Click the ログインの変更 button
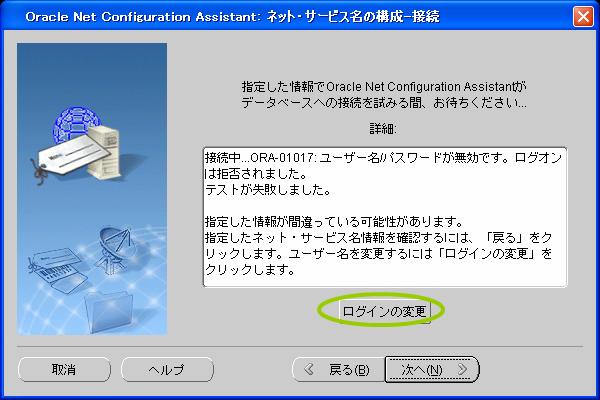The width and height of the screenshot is (600, 400). 384,311
